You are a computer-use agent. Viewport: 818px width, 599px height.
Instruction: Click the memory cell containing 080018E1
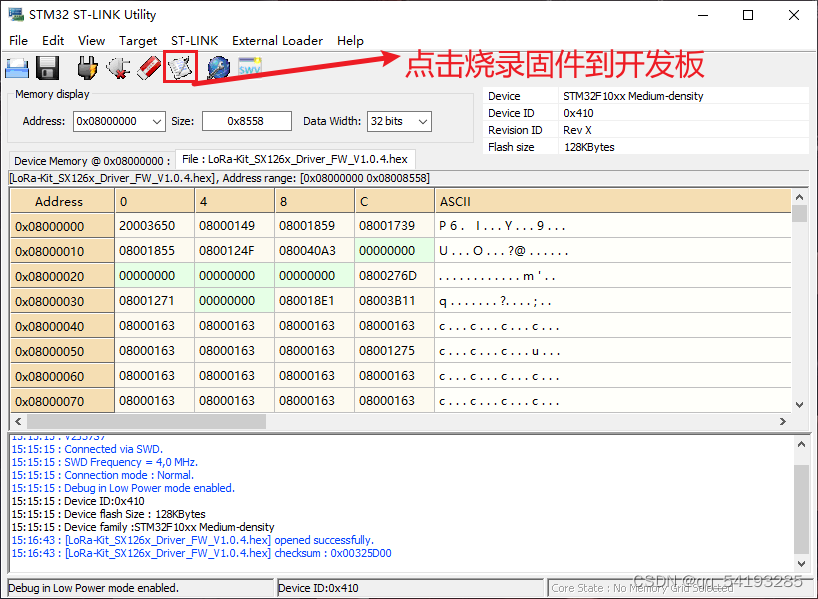click(314, 301)
